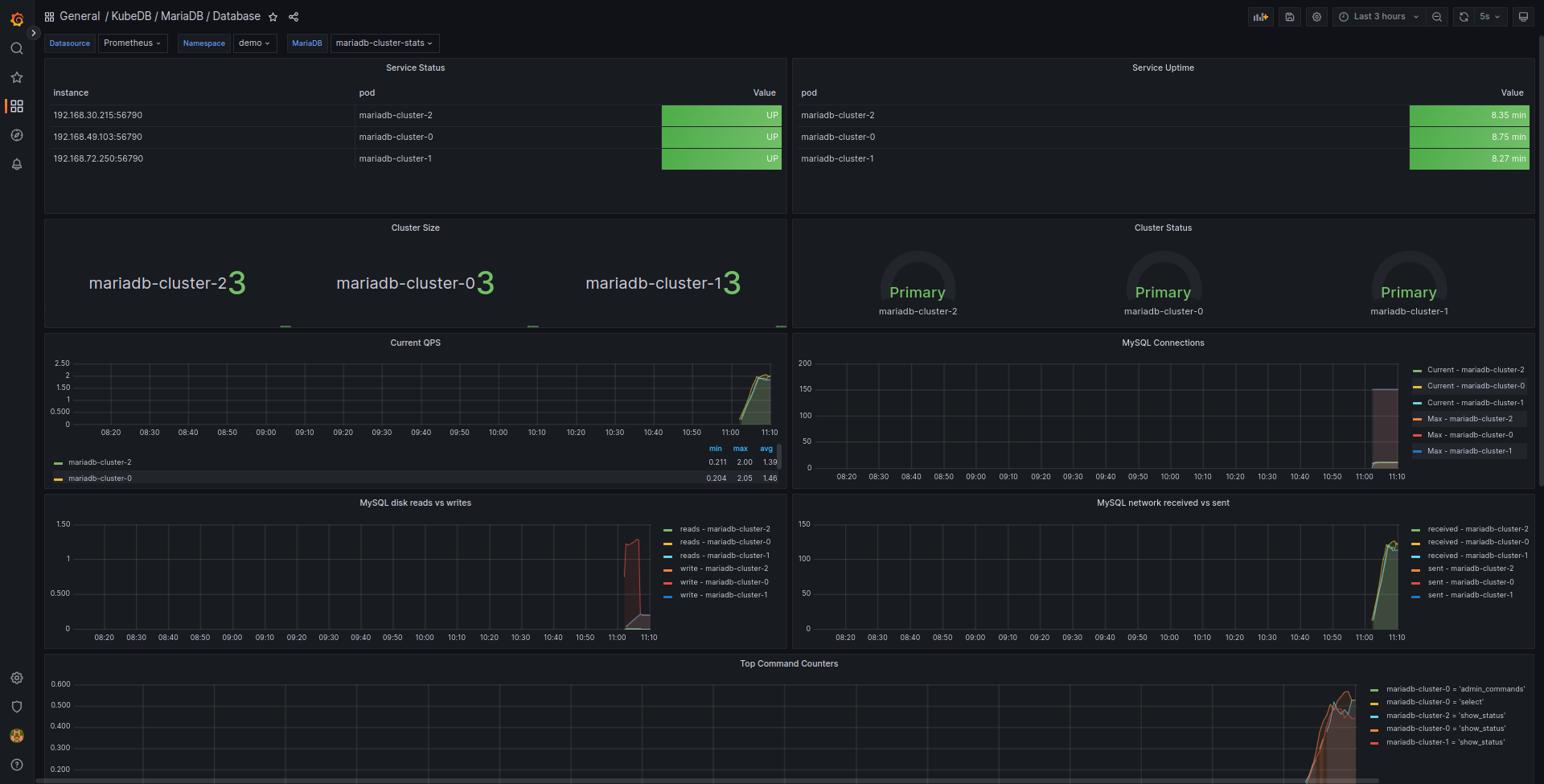Click the KubeDB breadcrumb link
The height and width of the screenshot is (784, 1544).
[x=129, y=16]
